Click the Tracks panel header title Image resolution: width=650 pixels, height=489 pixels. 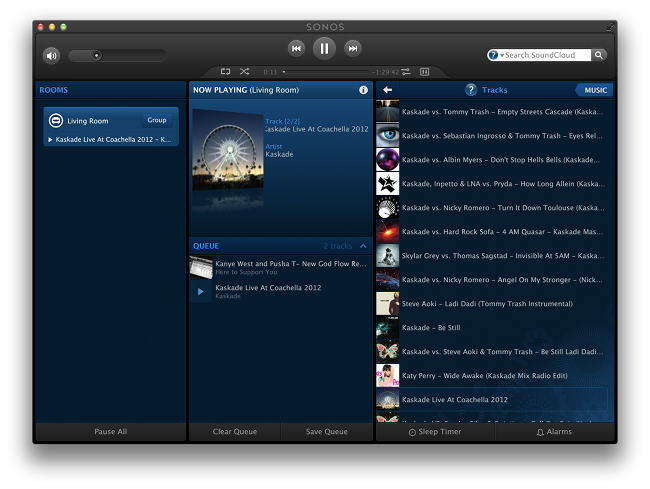pos(494,90)
